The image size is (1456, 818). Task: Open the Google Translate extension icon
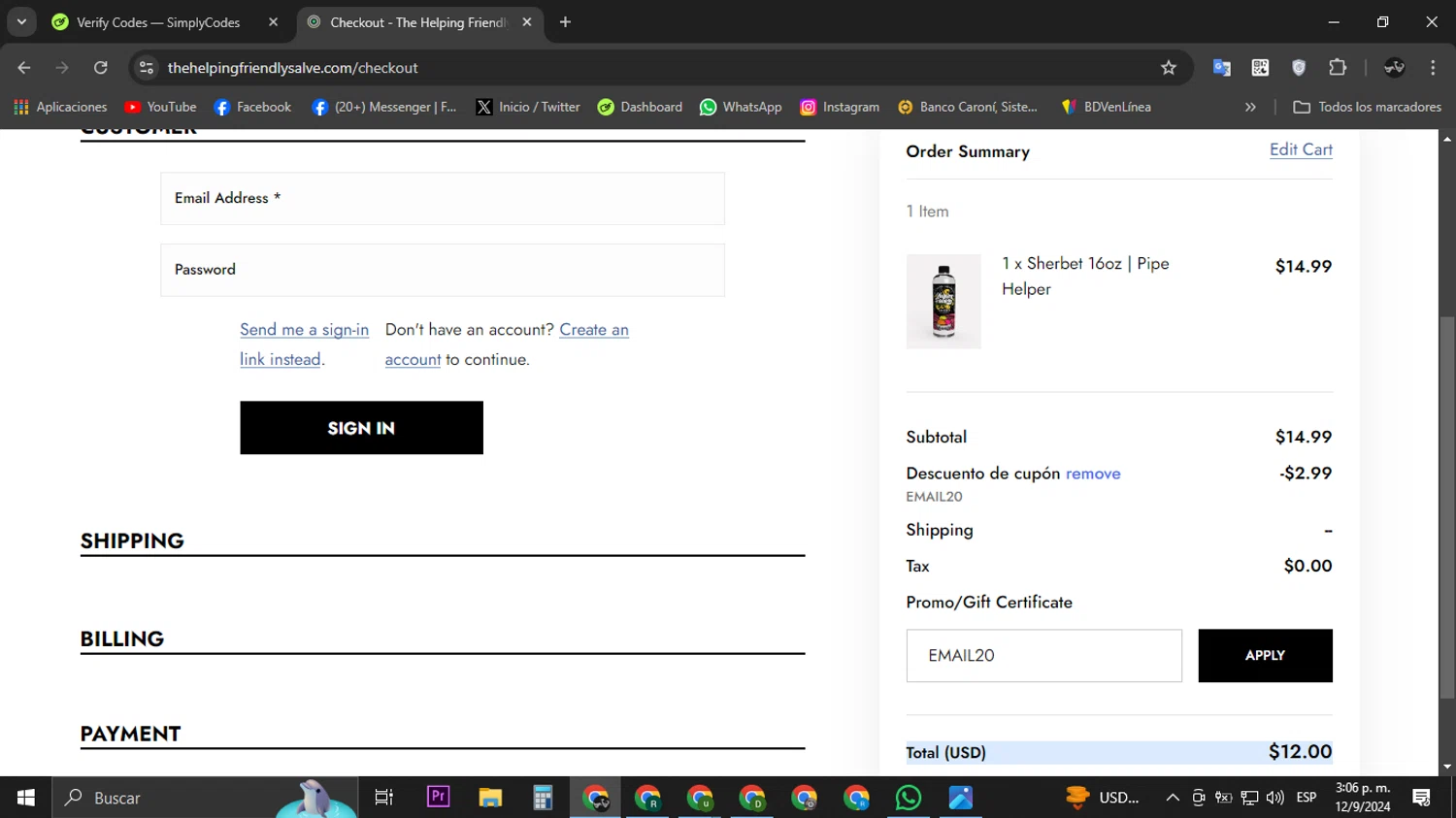(x=1222, y=68)
